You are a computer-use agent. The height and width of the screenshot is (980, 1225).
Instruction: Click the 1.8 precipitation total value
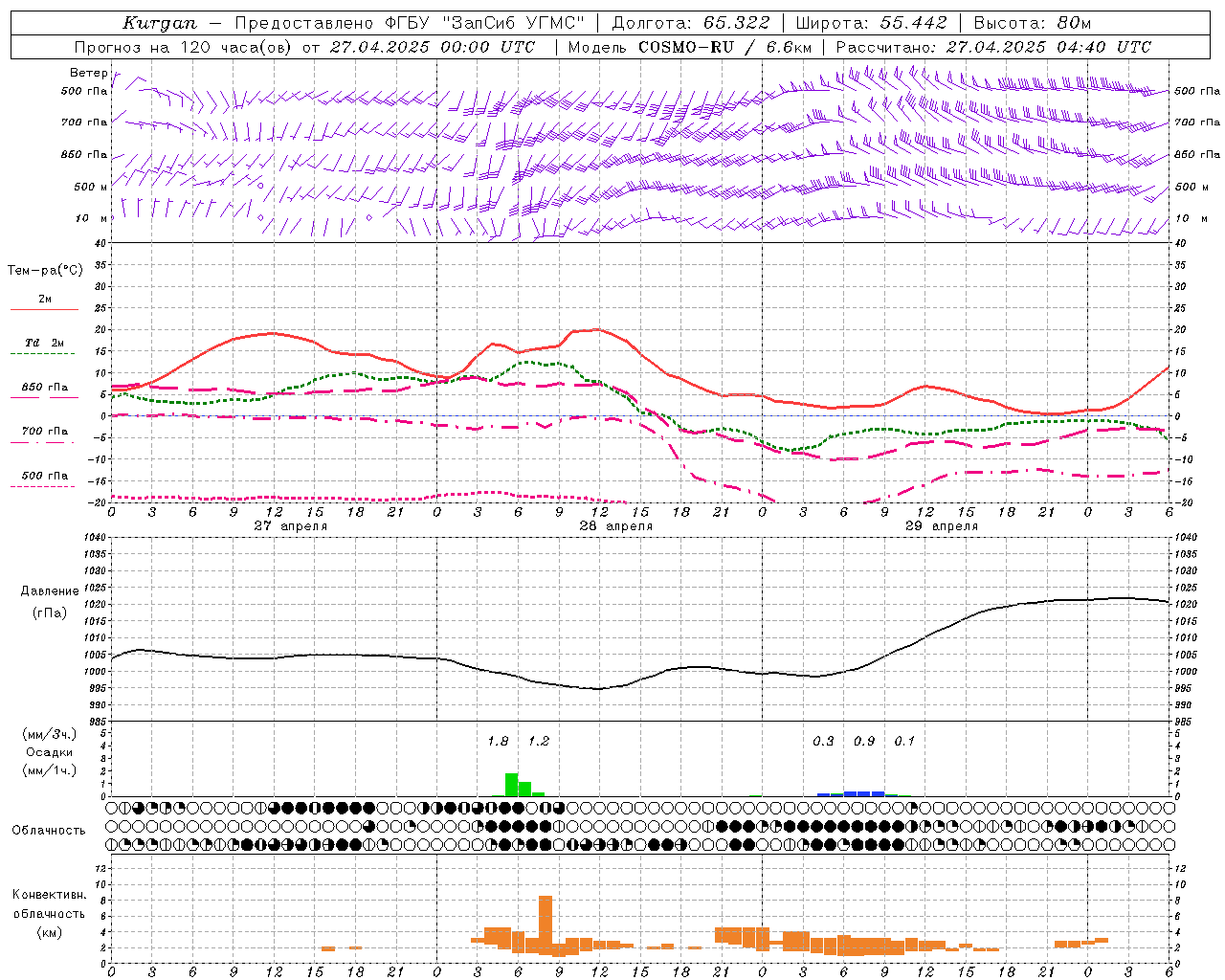pyautogui.click(x=498, y=742)
